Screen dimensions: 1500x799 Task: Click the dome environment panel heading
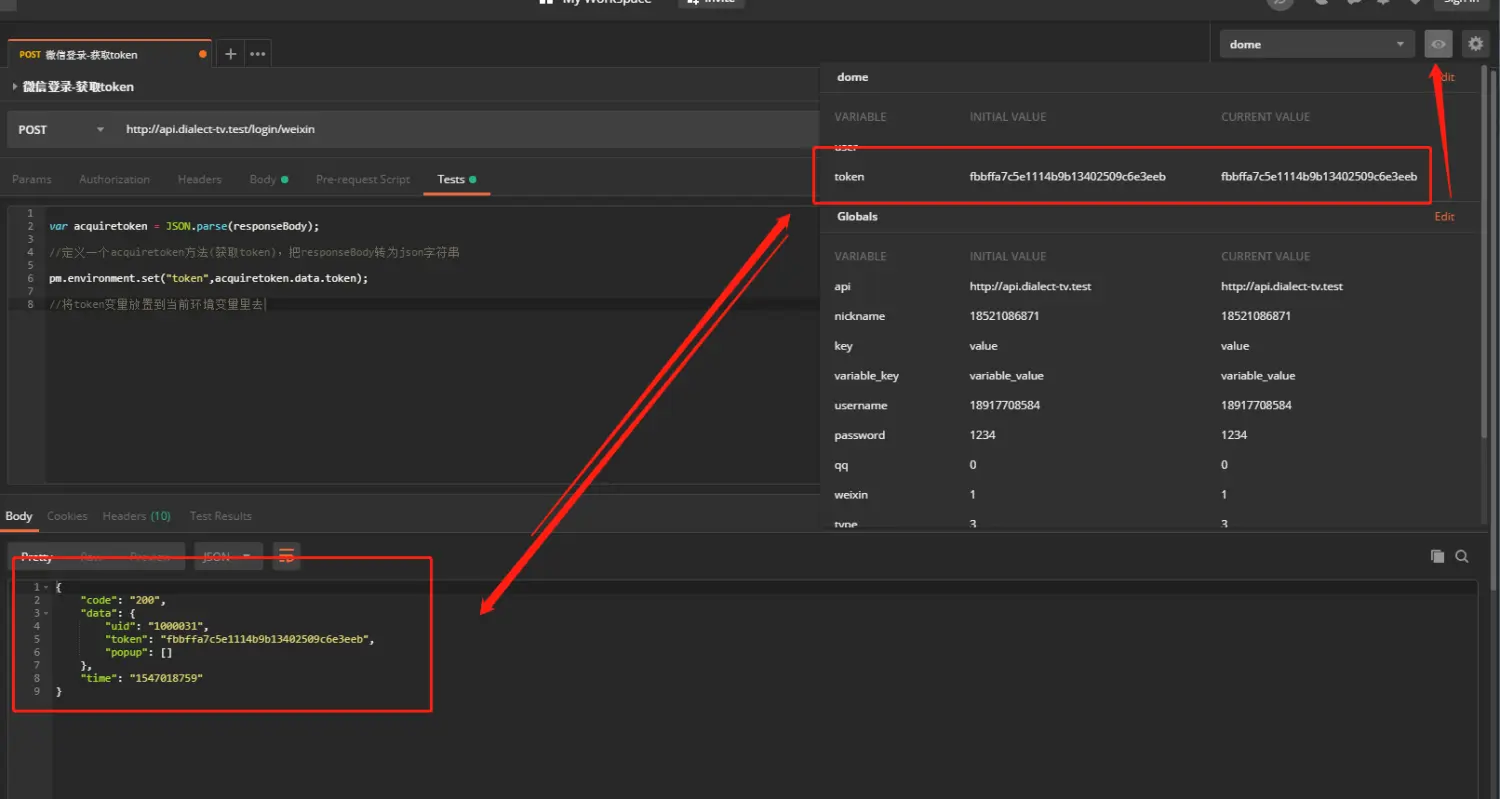tap(852, 77)
